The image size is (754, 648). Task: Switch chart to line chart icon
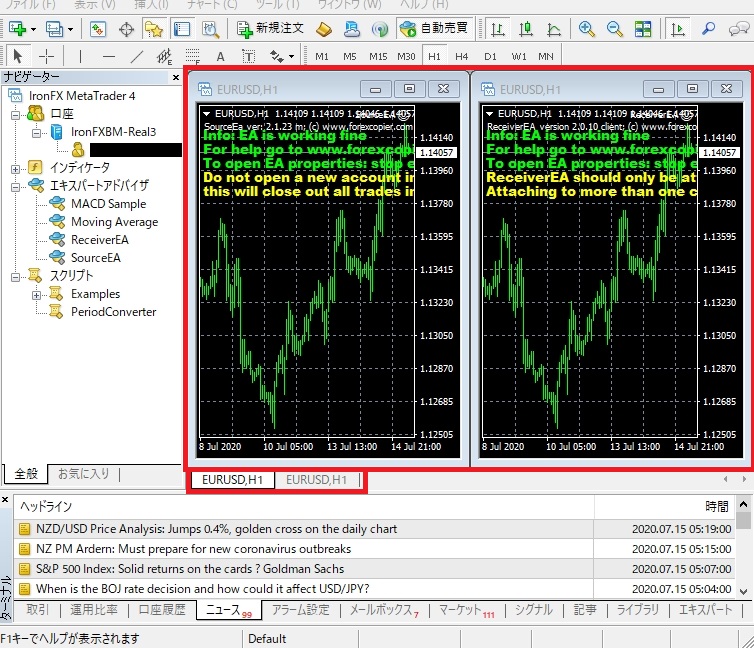pos(554,29)
